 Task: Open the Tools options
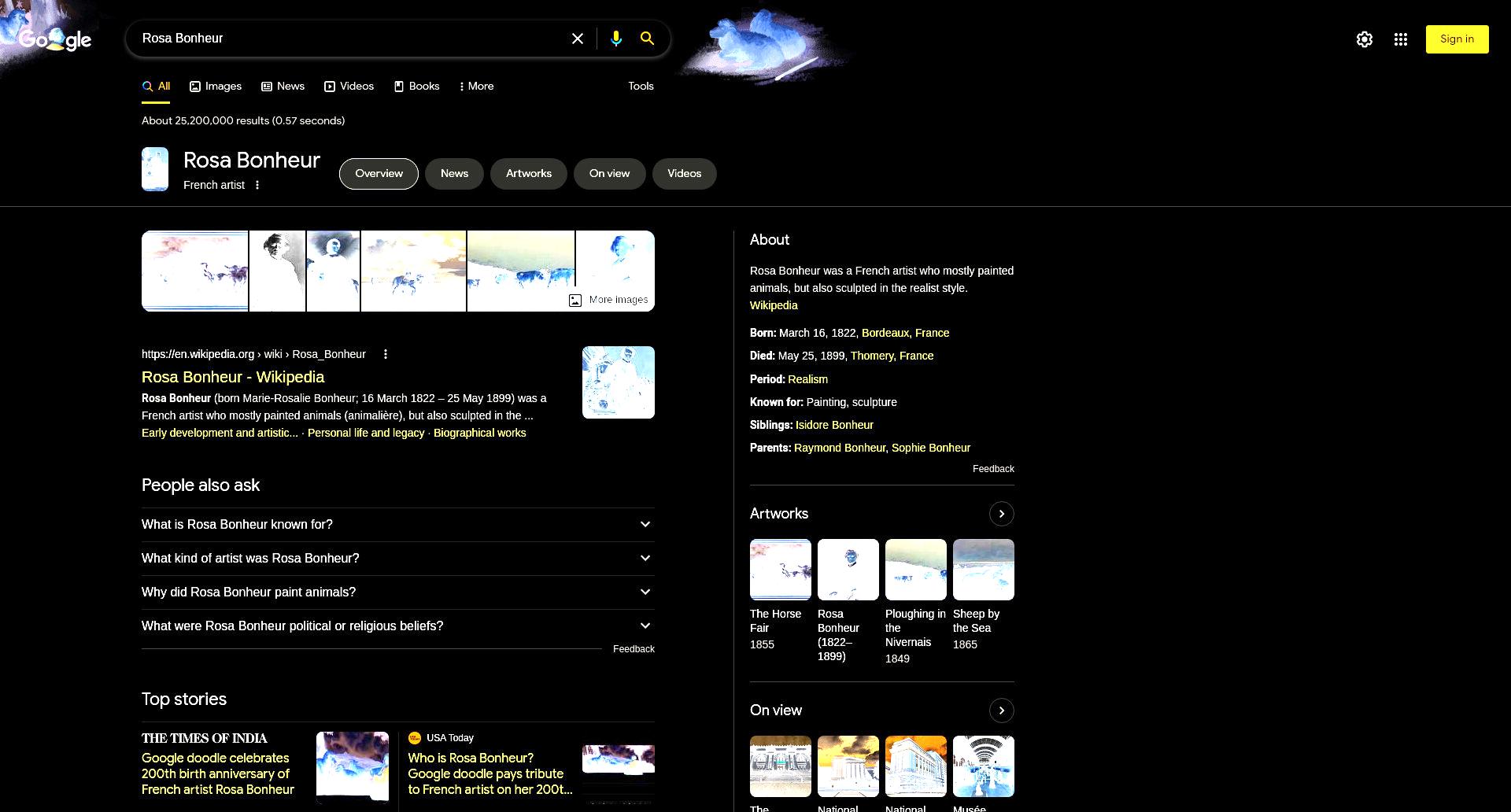point(641,87)
